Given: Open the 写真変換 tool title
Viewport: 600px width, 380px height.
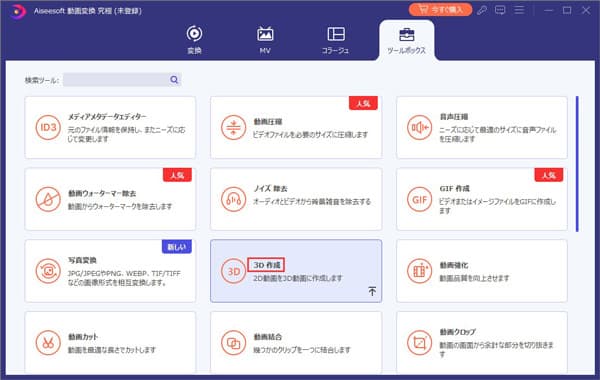Looking at the screenshot, I should (x=82, y=260).
